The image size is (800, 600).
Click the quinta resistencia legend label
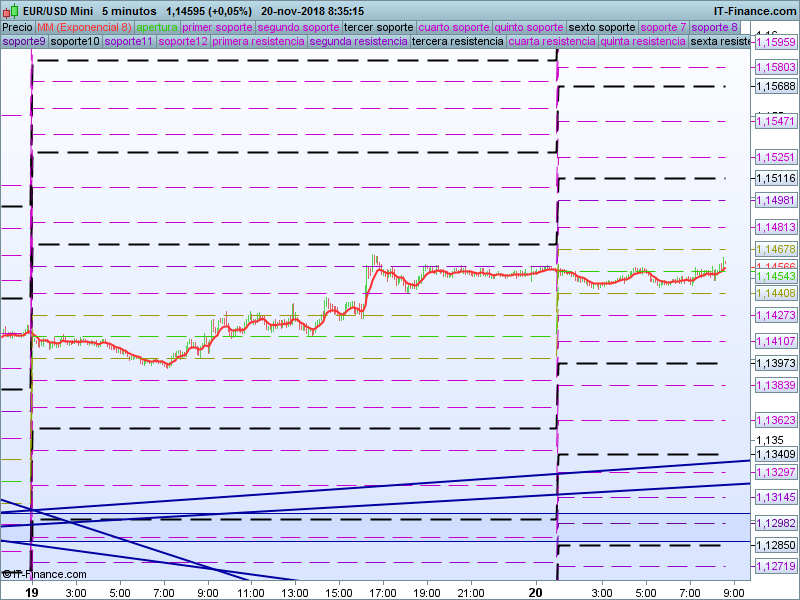[643, 42]
